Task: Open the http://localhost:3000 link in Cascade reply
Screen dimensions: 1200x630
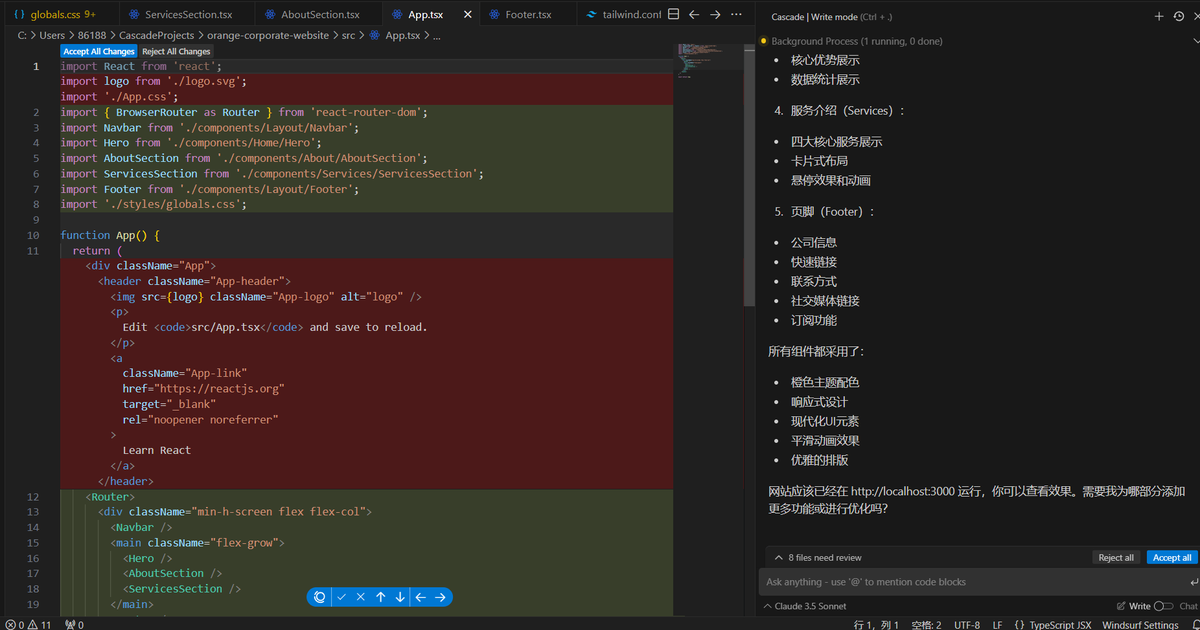Action: [904, 491]
